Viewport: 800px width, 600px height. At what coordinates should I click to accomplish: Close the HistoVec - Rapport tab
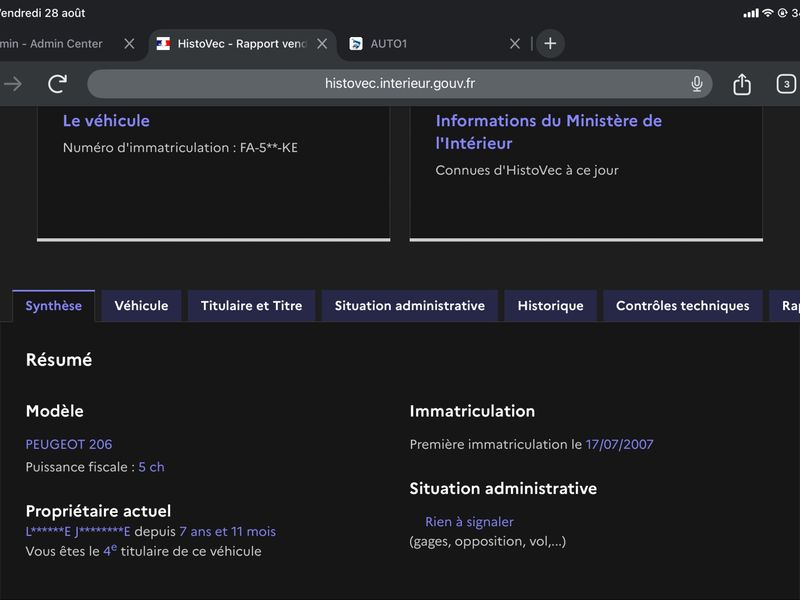tap(322, 44)
